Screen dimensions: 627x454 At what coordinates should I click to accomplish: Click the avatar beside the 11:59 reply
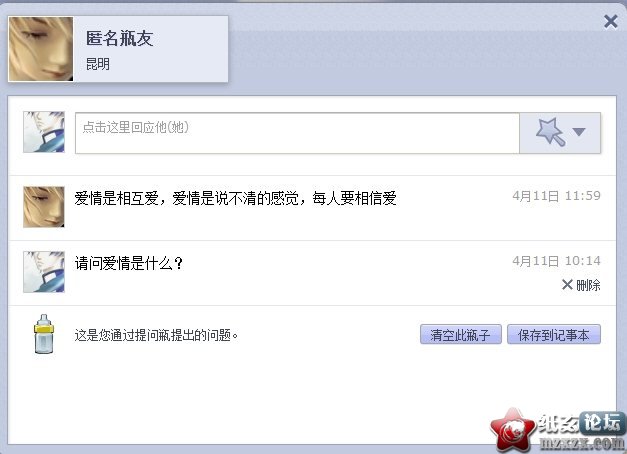[x=44, y=207]
